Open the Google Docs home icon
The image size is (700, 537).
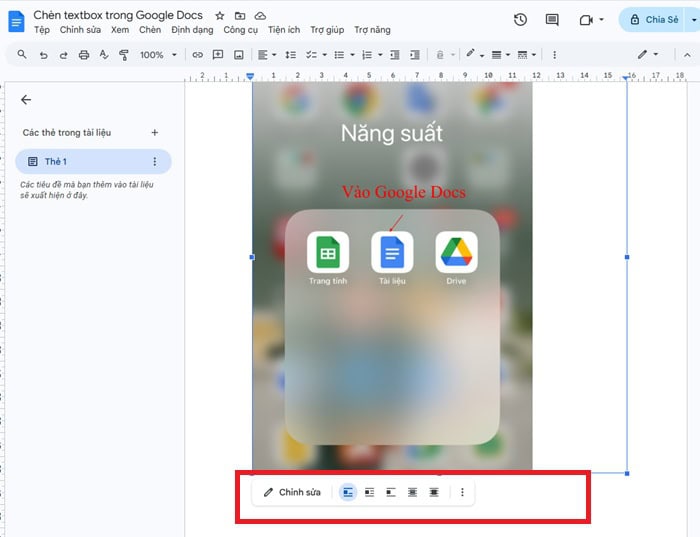(x=17, y=21)
